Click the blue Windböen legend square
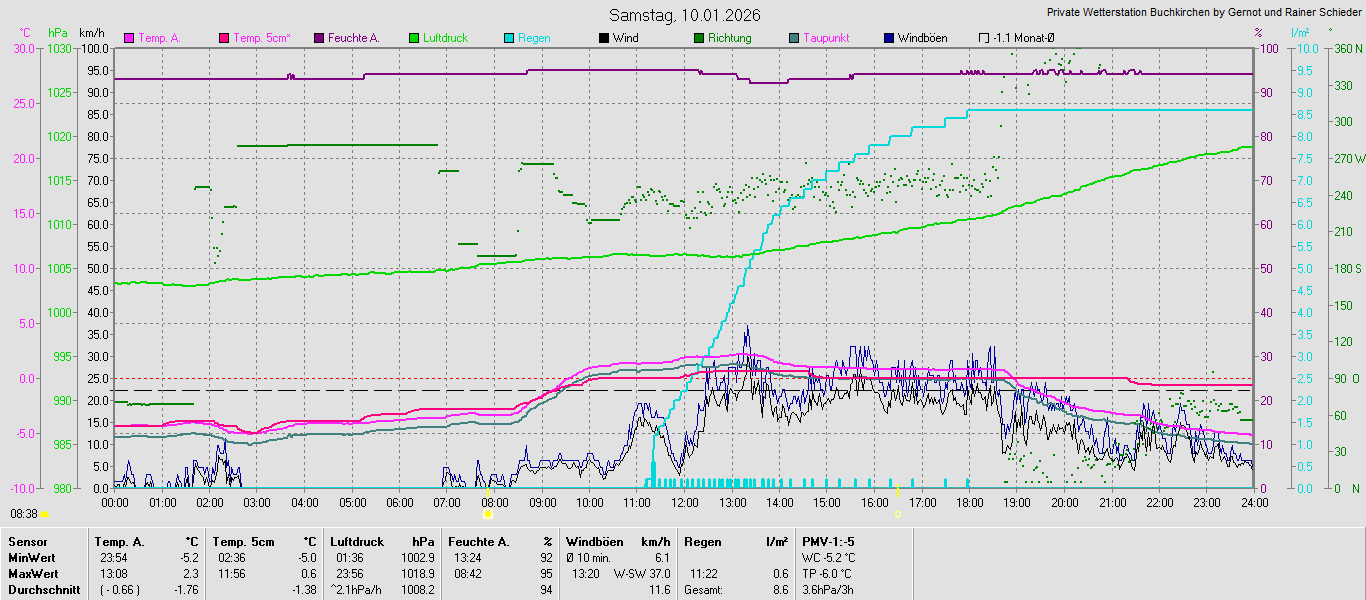This screenshot has width=1366, height=600. tap(889, 38)
